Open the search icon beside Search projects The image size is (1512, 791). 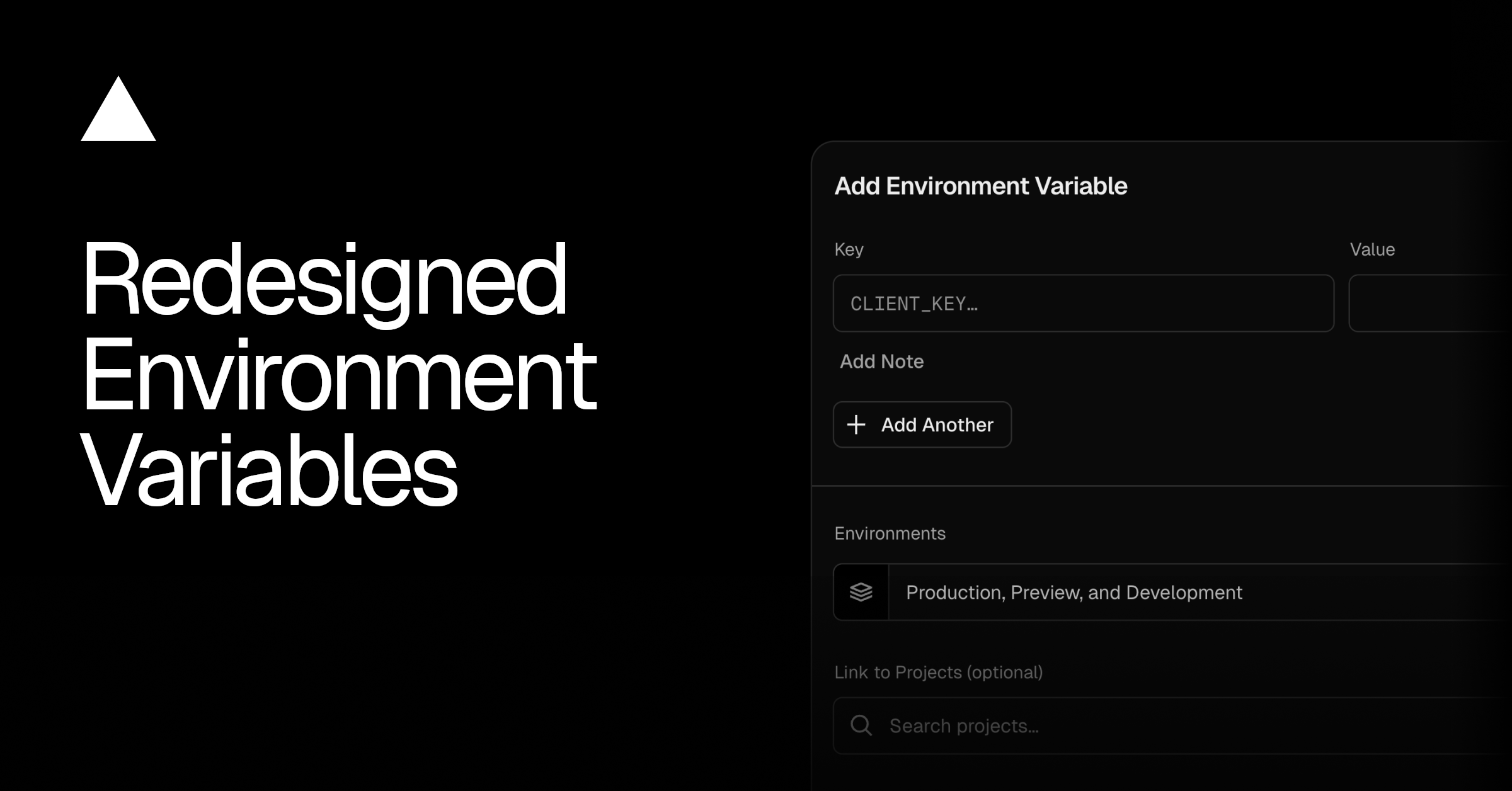tap(861, 726)
